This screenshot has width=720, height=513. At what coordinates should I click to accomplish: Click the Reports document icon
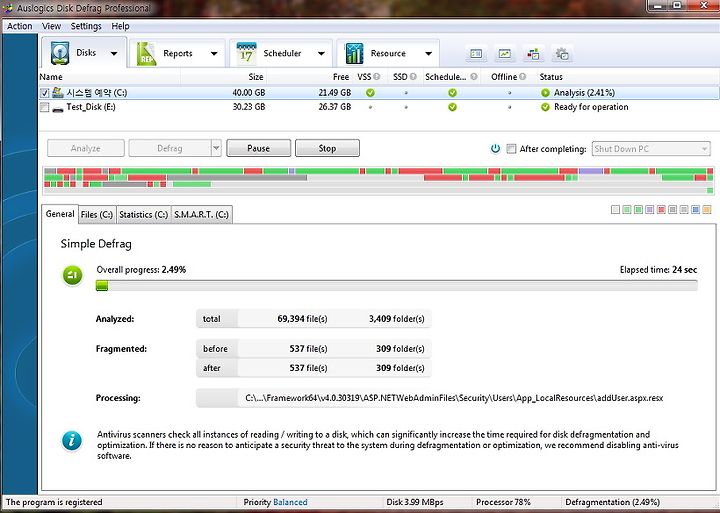[146, 53]
